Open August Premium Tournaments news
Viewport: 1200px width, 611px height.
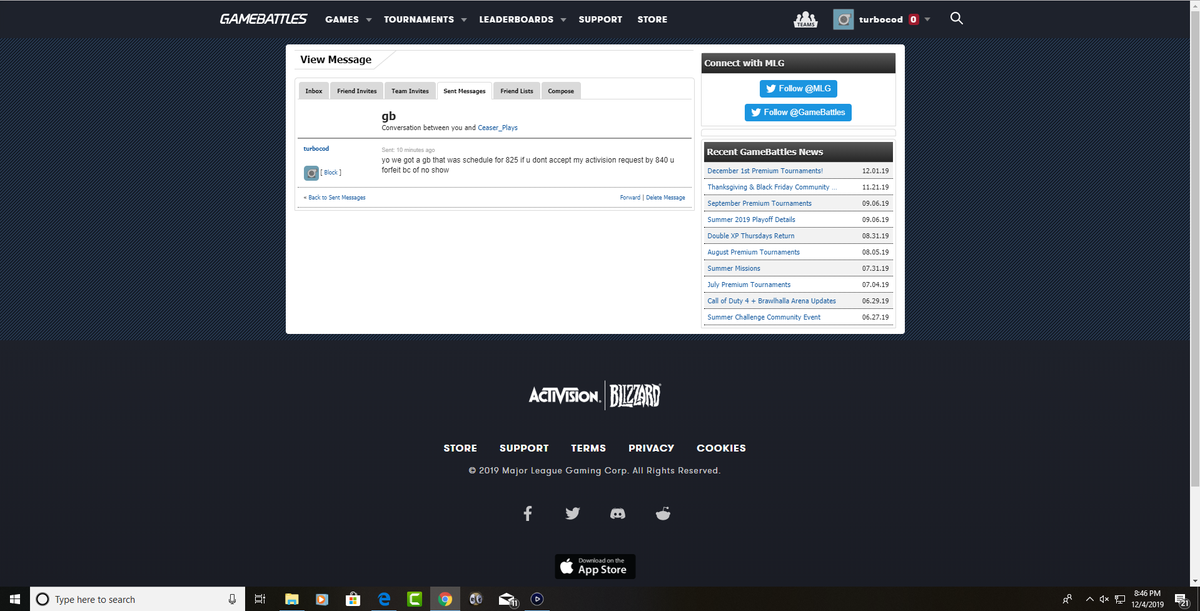point(753,252)
